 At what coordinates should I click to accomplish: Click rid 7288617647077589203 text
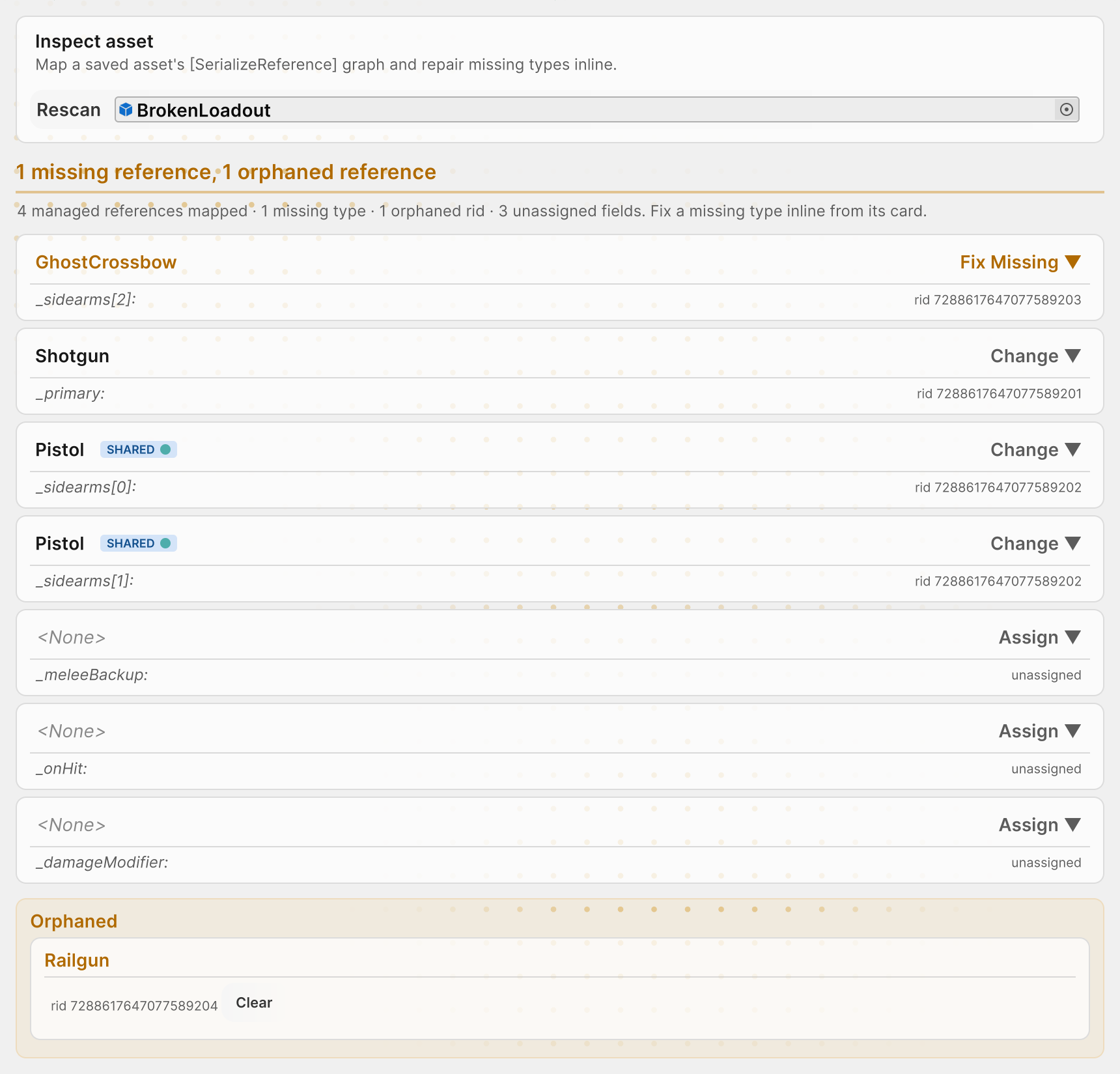pos(998,300)
